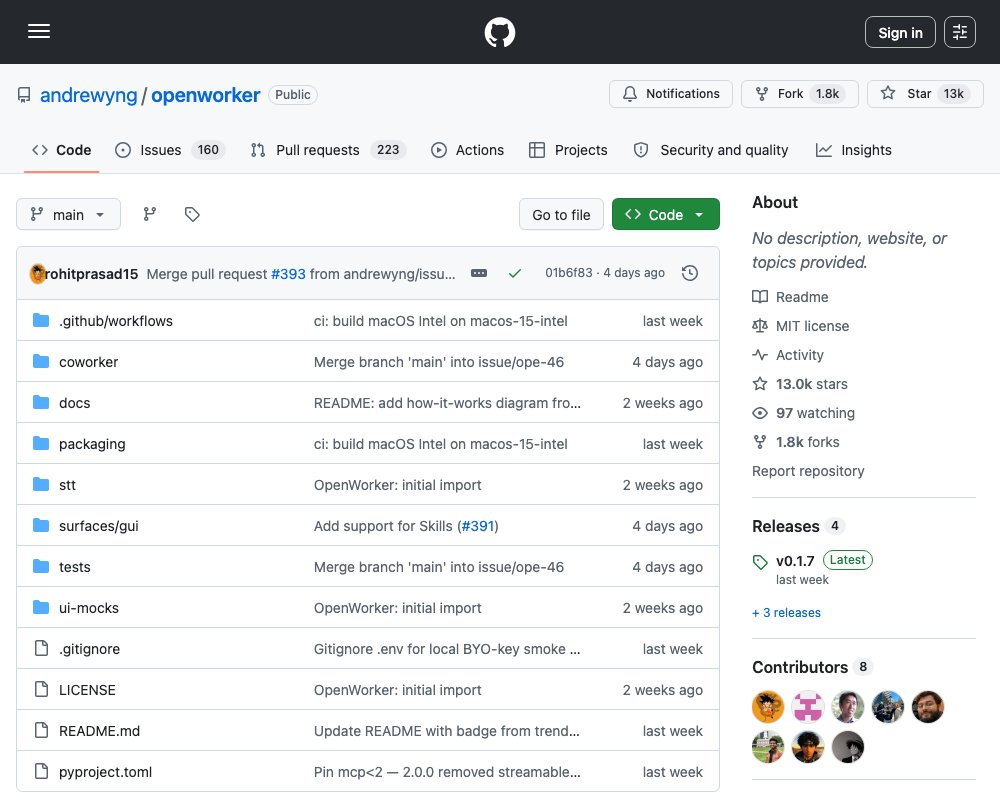Open the packaging folder

pyautogui.click(x=92, y=444)
